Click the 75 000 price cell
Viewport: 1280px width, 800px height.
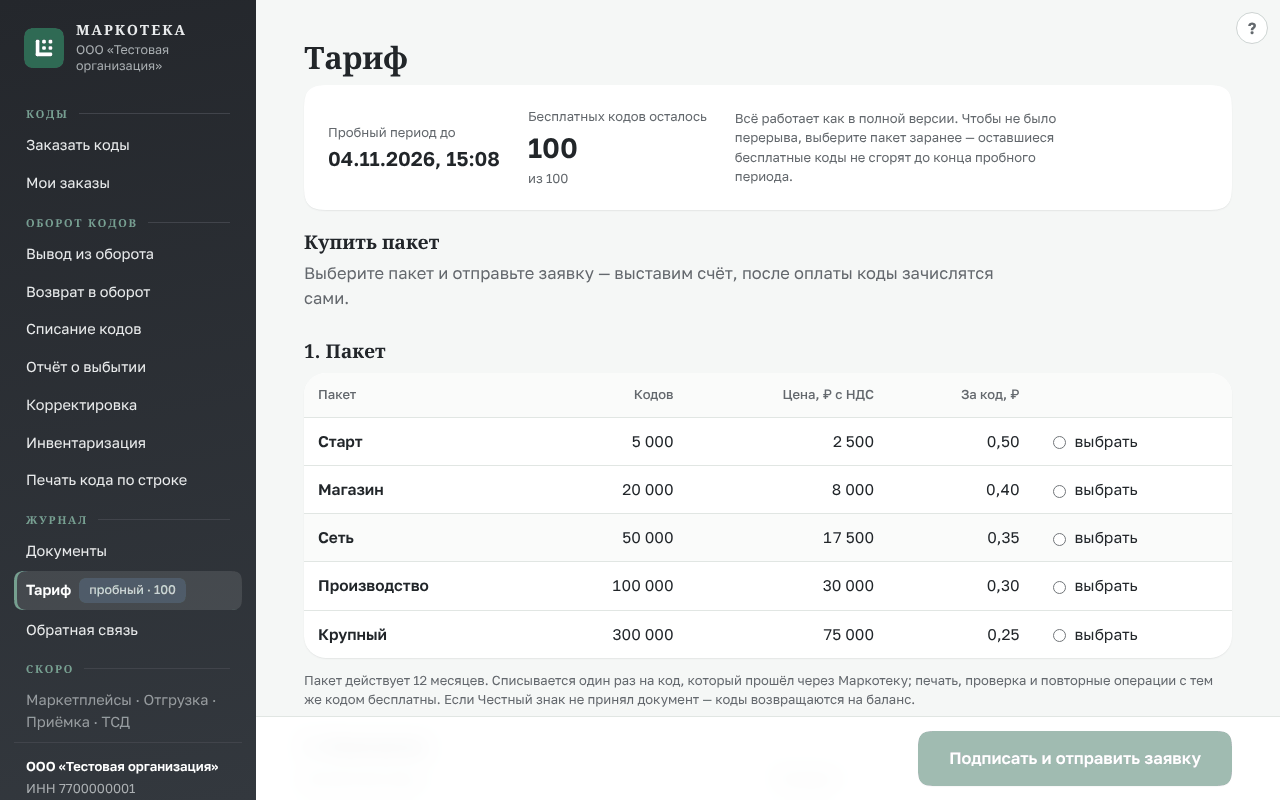(848, 635)
